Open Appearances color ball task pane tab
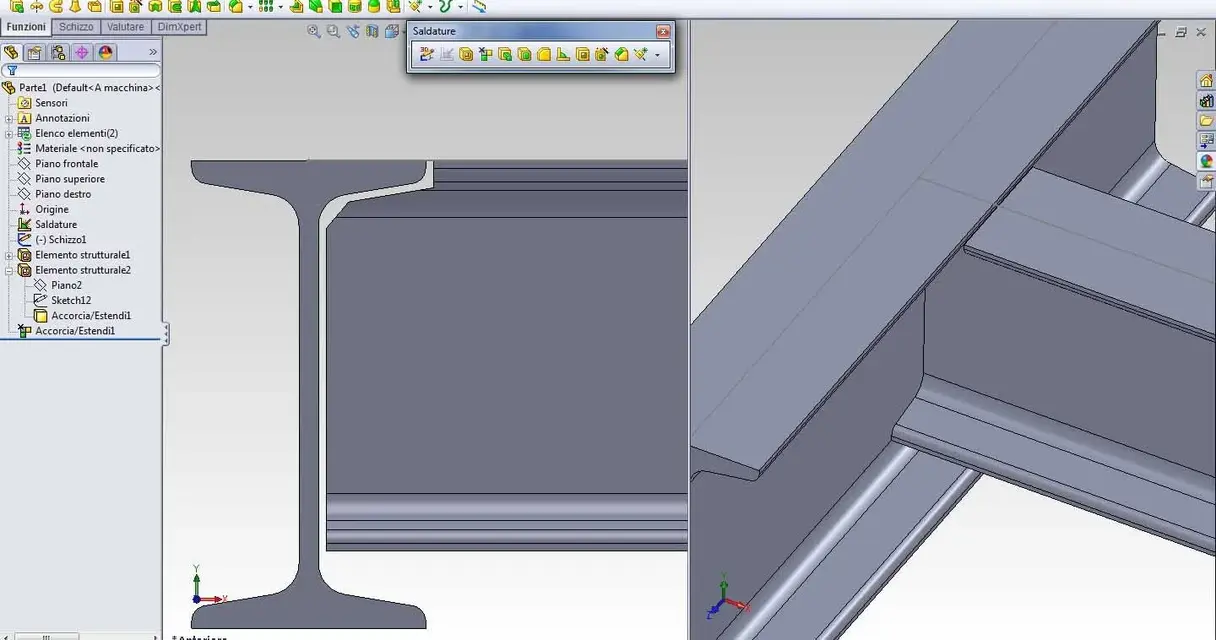The image size is (1216, 640). [x=1206, y=161]
